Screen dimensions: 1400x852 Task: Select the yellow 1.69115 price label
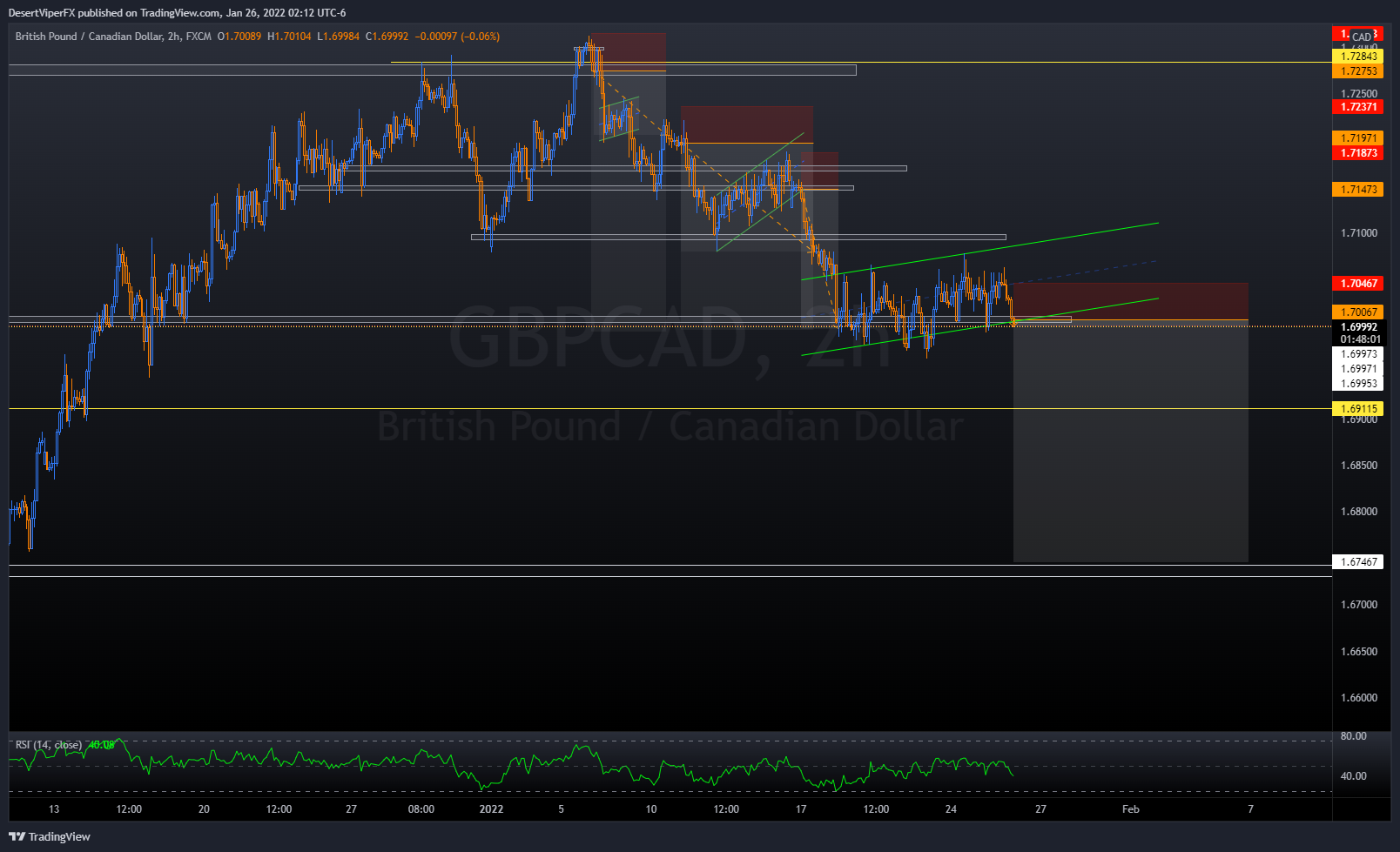[1358, 409]
